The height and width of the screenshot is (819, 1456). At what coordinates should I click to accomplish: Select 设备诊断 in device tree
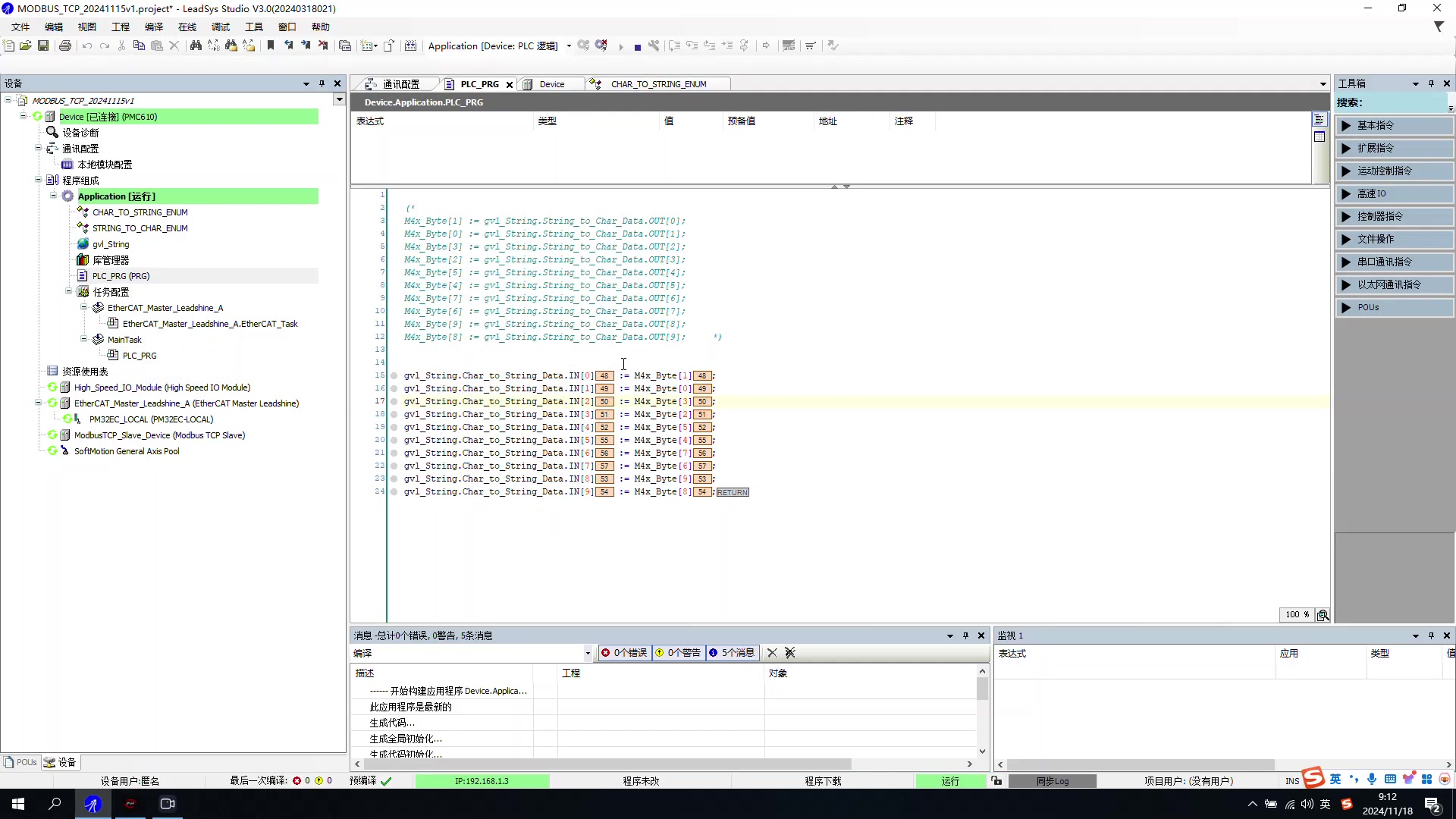(x=80, y=133)
